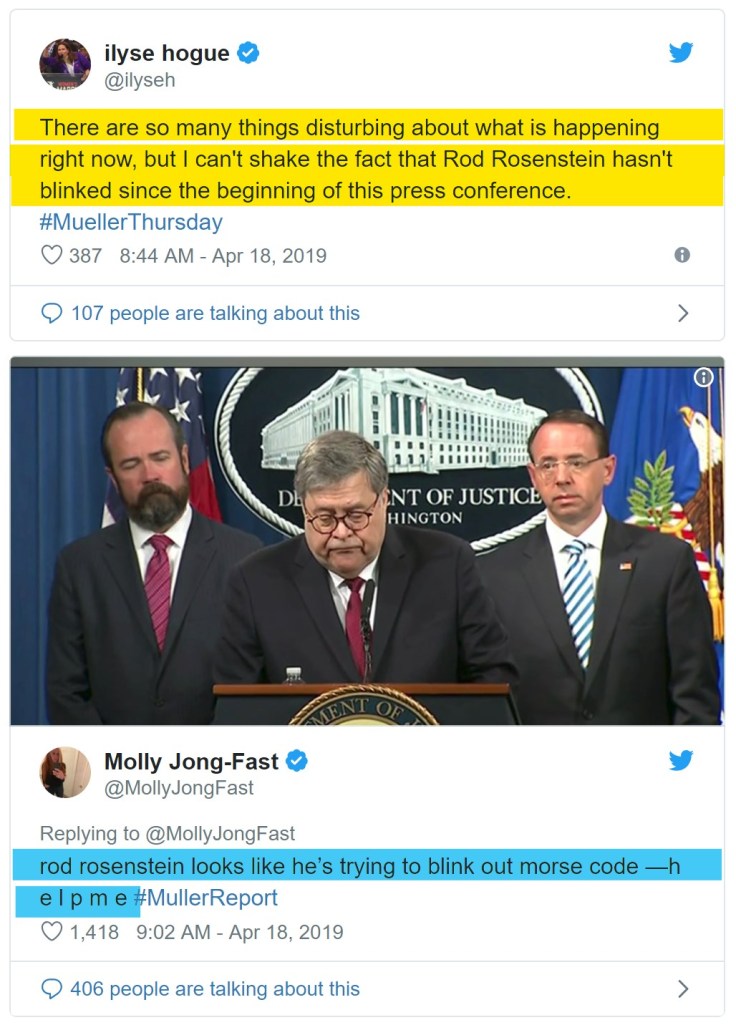This screenshot has height=1025, width=736.
Task: Click info icon on press conference photo
Action: pyautogui.click(x=704, y=377)
